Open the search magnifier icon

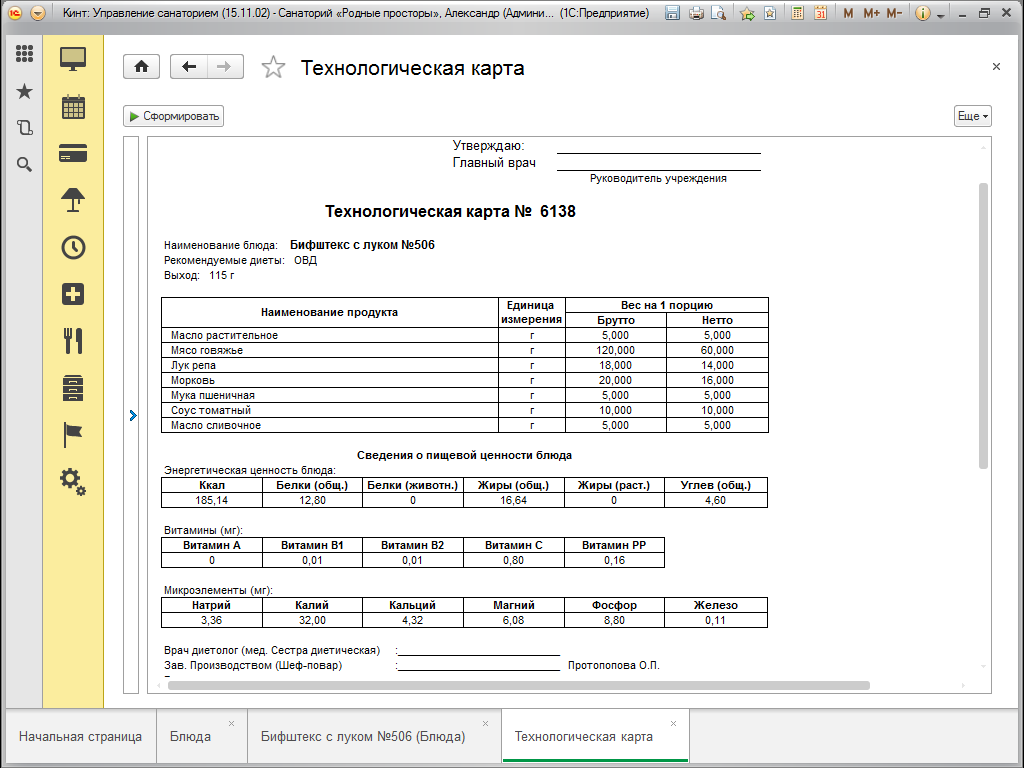click(x=24, y=165)
